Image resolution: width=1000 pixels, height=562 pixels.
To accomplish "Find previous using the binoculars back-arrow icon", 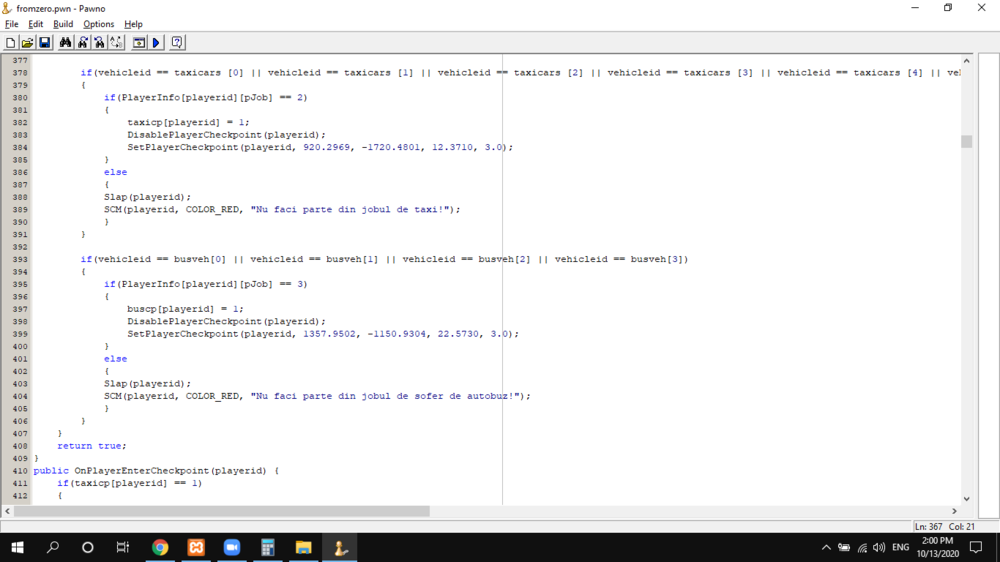I will [x=99, y=43].
